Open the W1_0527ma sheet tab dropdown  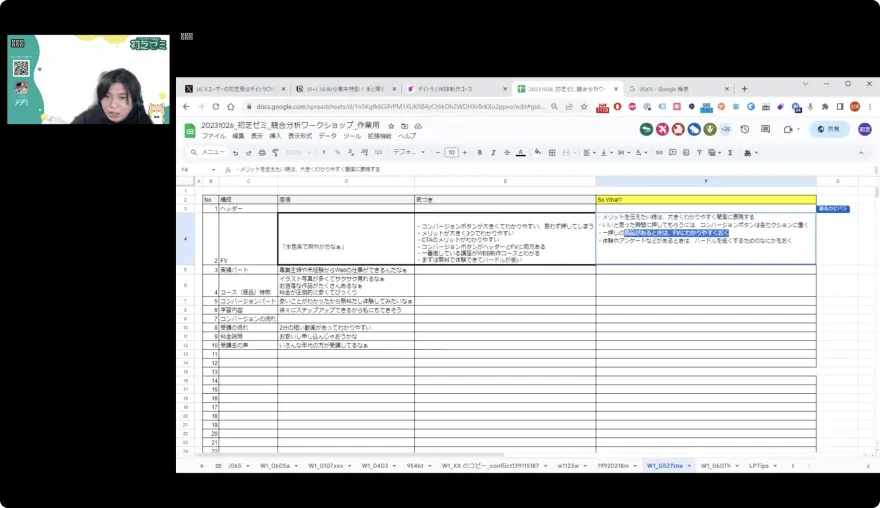689,466
